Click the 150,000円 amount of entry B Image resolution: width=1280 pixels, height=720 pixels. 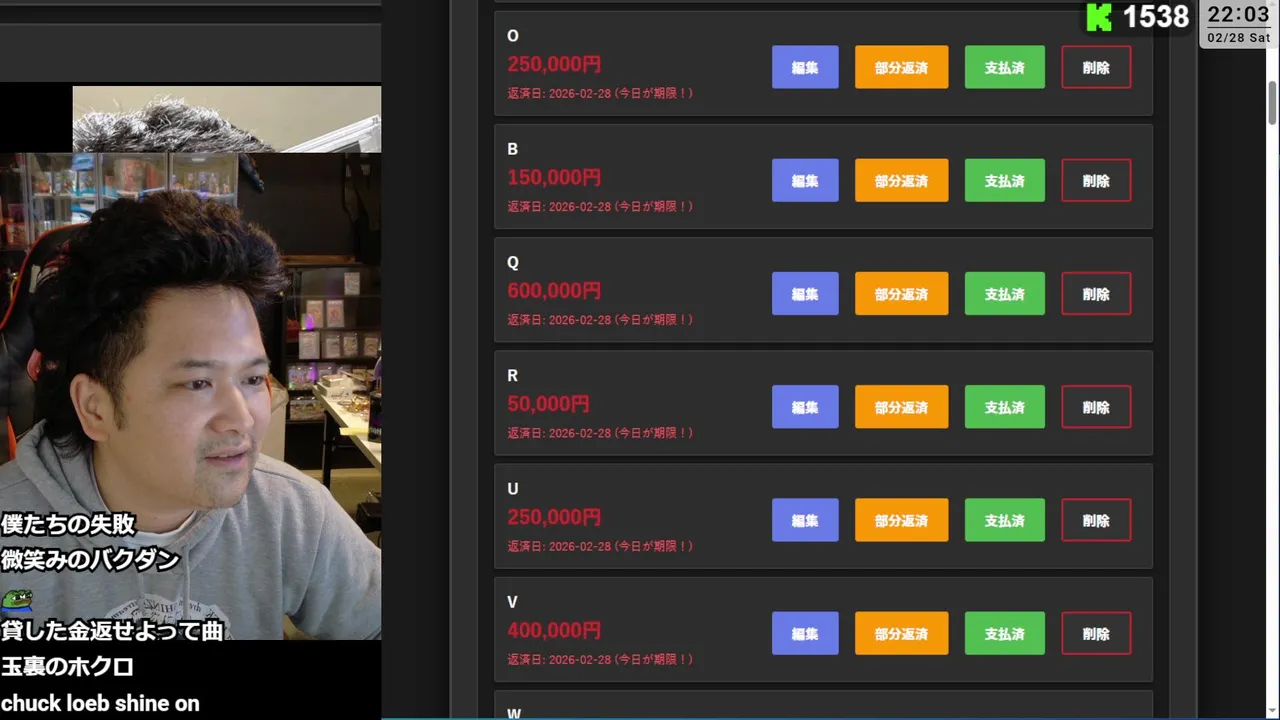[554, 177]
